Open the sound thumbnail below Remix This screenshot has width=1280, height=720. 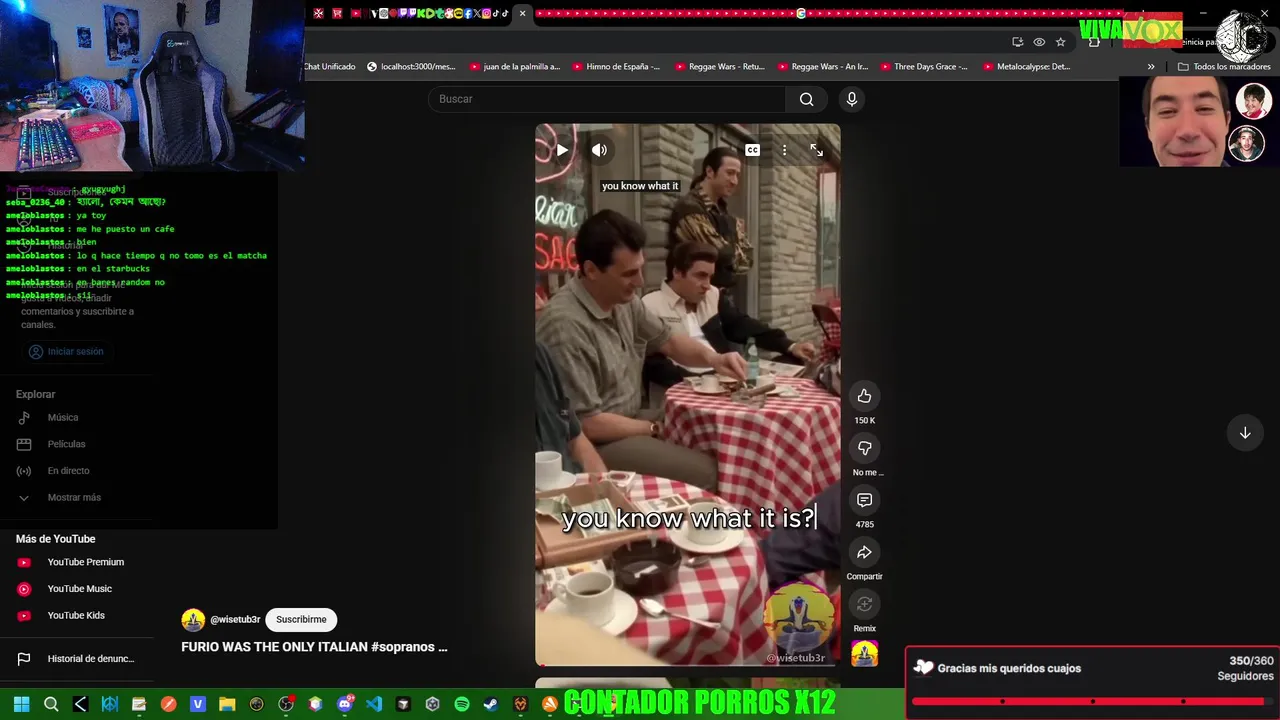(x=864, y=654)
